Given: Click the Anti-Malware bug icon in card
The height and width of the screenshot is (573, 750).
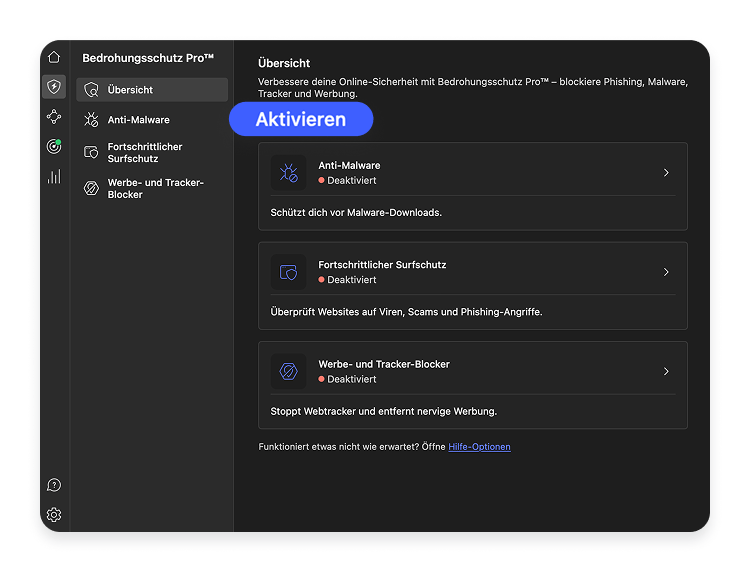Looking at the screenshot, I should click(288, 173).
